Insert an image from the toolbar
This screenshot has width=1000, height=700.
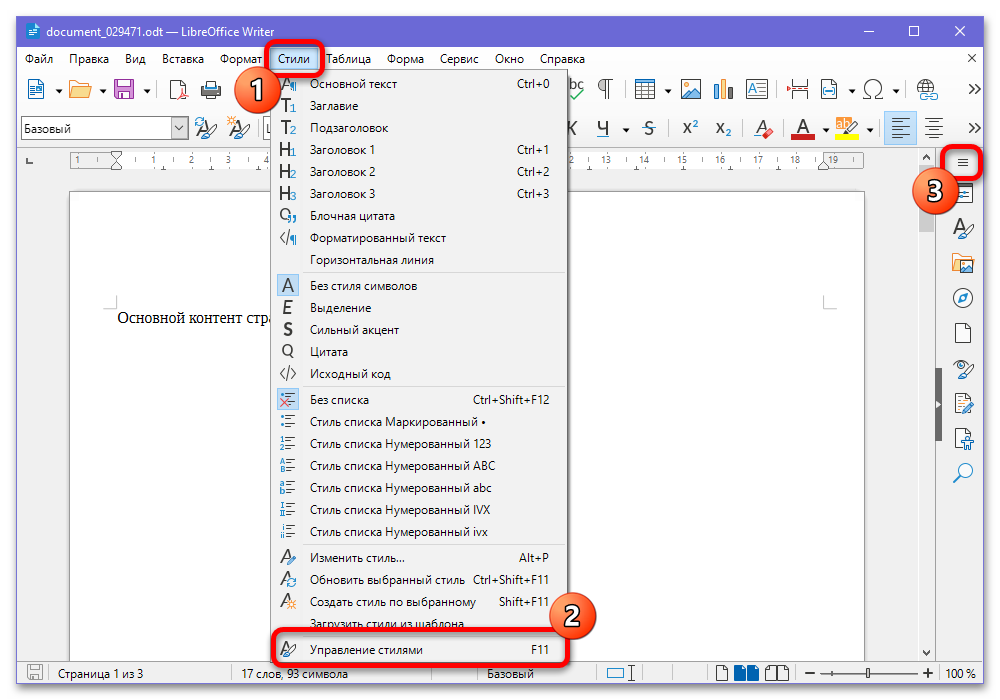point(691,89)
